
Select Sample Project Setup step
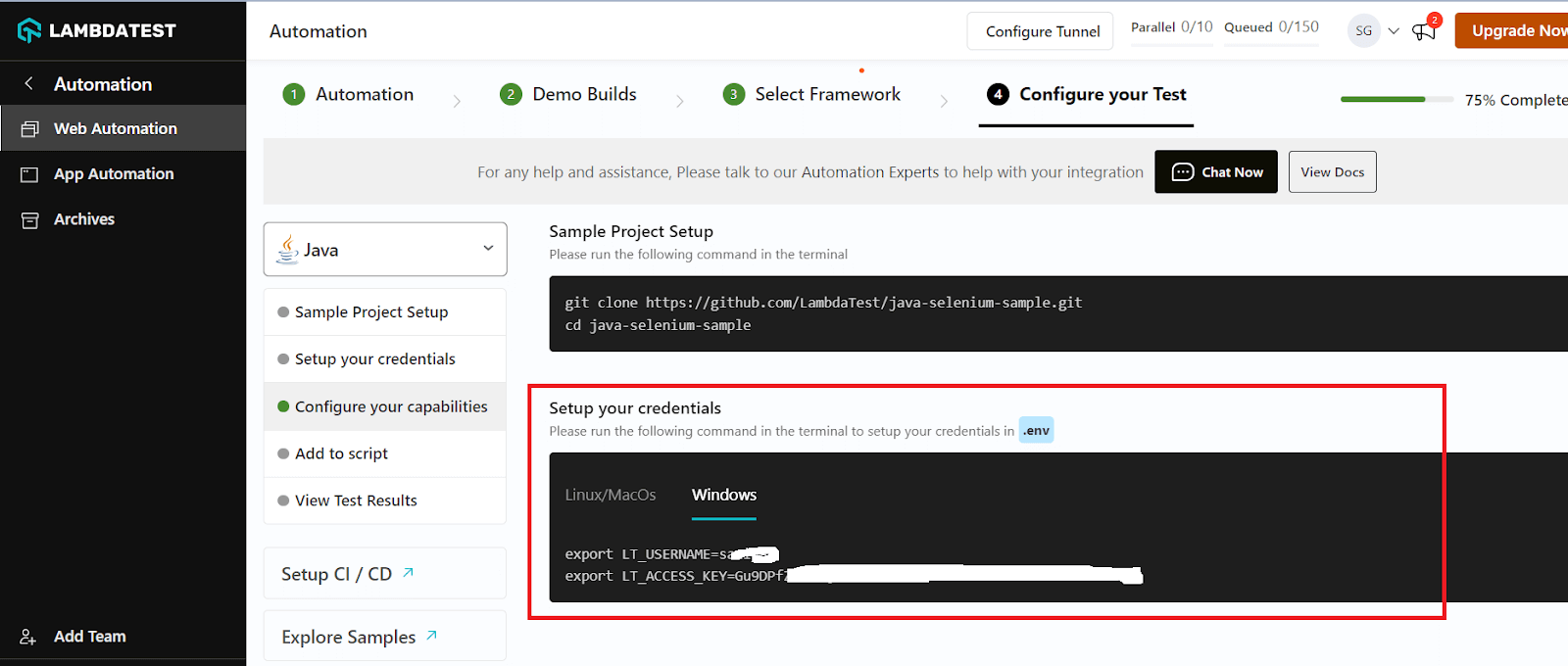coord(385,312)
